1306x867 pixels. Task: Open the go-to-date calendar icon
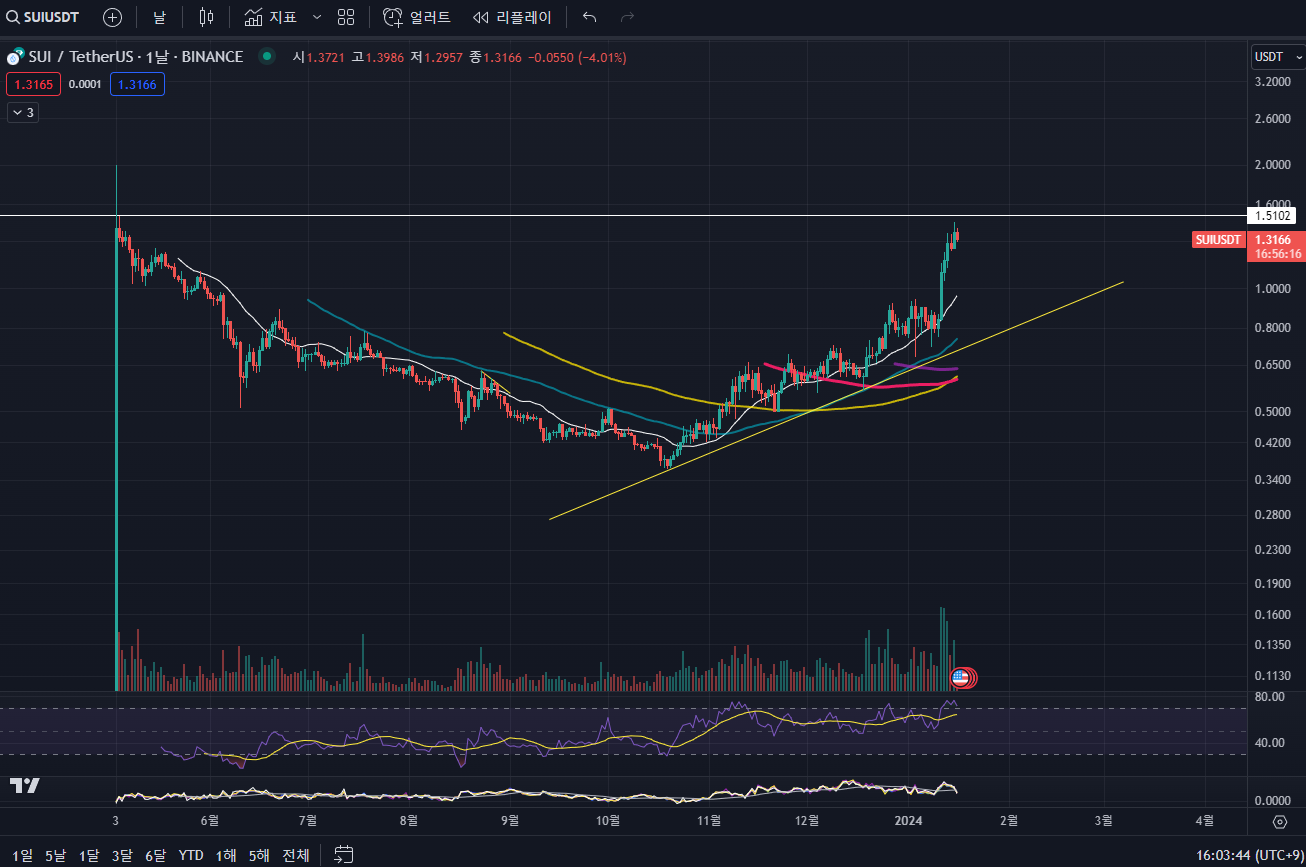pos(343,854)
